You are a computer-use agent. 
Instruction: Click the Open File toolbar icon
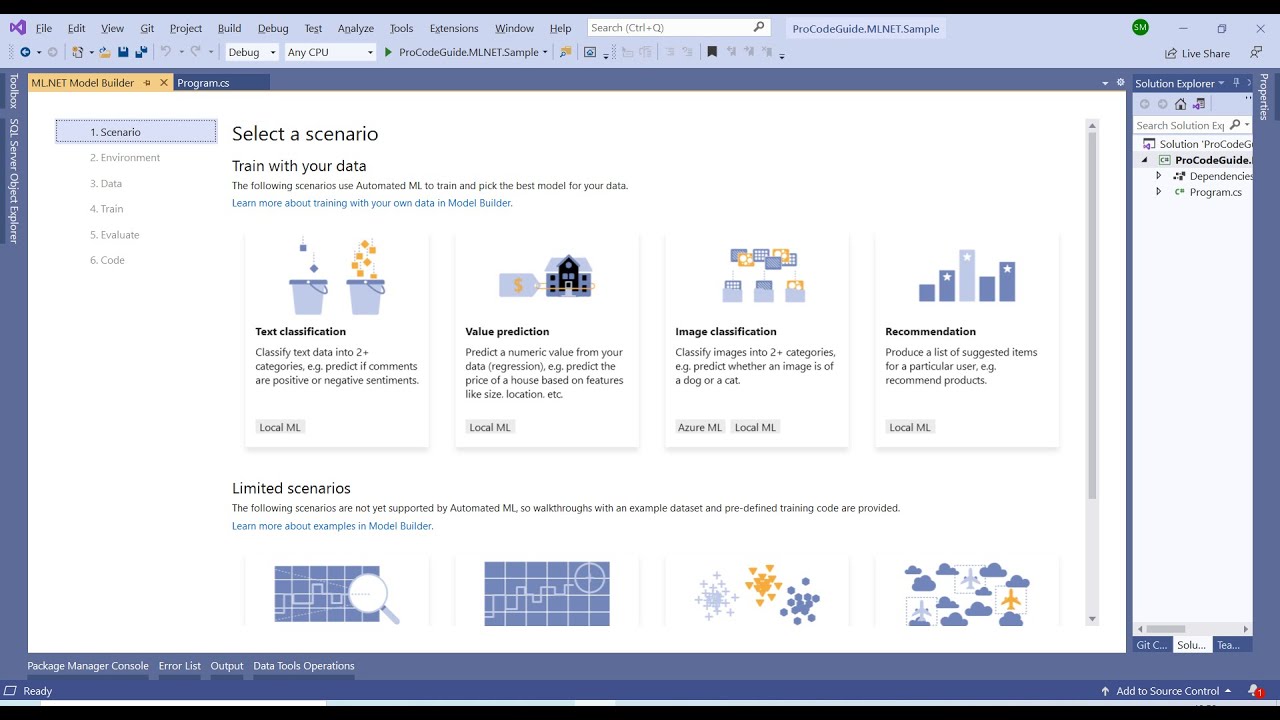(x=104, y=52)
